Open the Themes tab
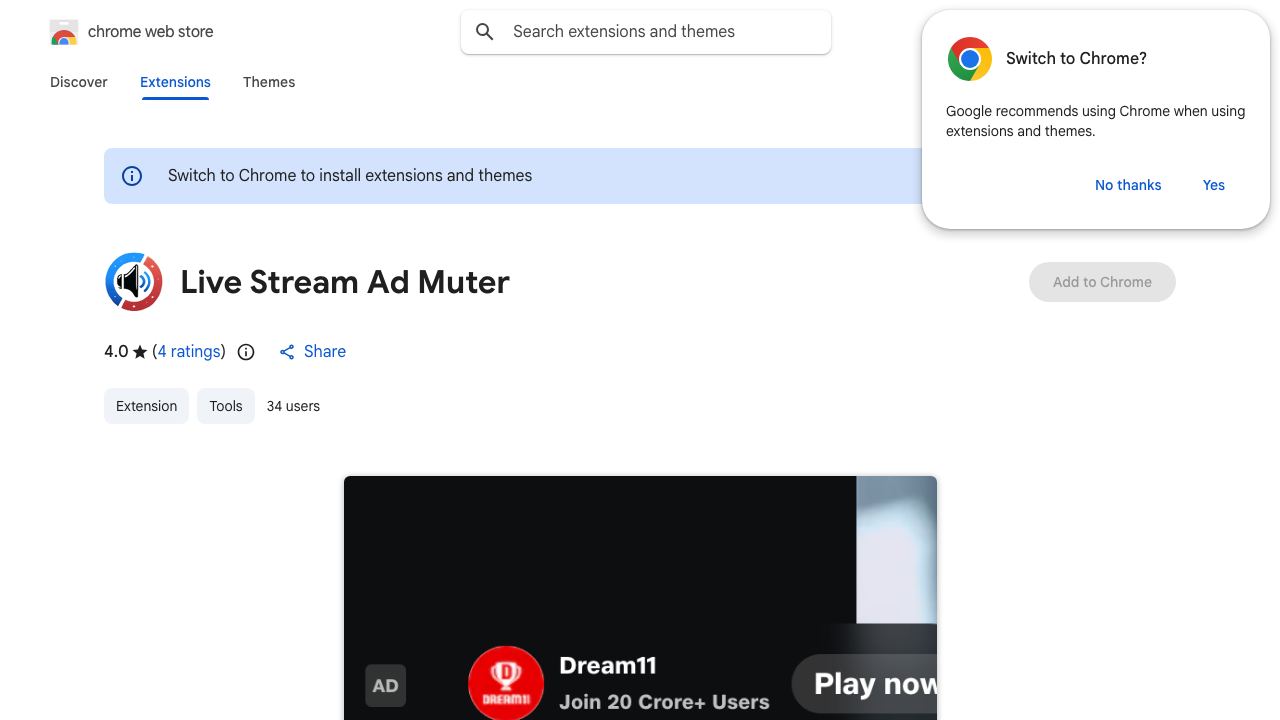 269,82
